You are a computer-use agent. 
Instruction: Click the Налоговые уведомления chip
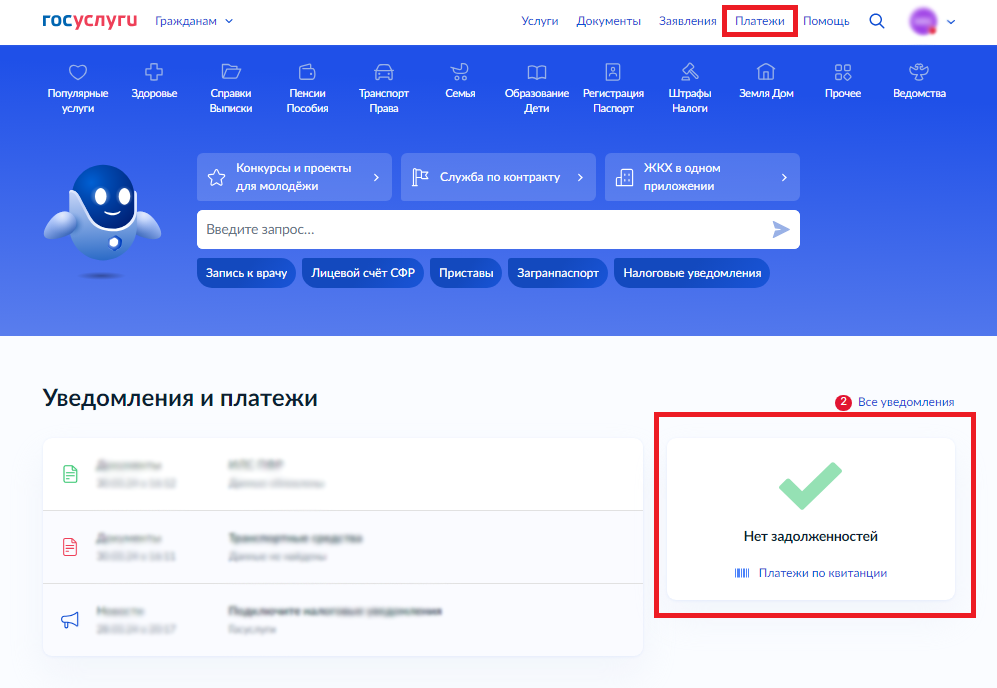(x=691, y=271)
